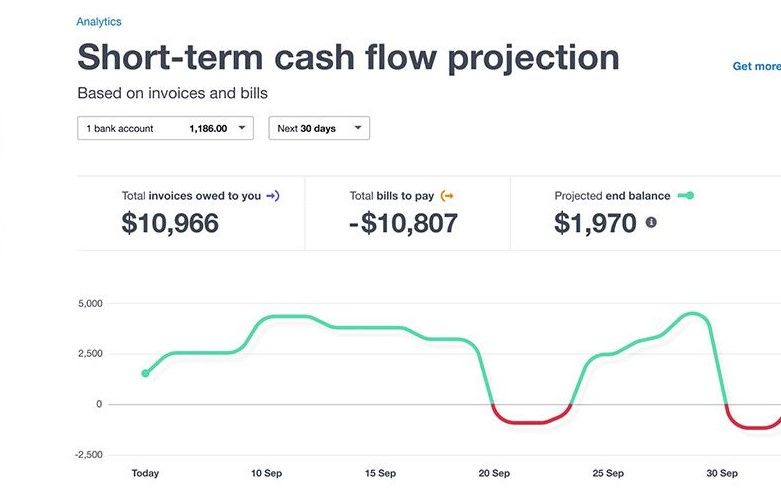
Task: Click the 25 Sep axis label
Action: [608, 473]
